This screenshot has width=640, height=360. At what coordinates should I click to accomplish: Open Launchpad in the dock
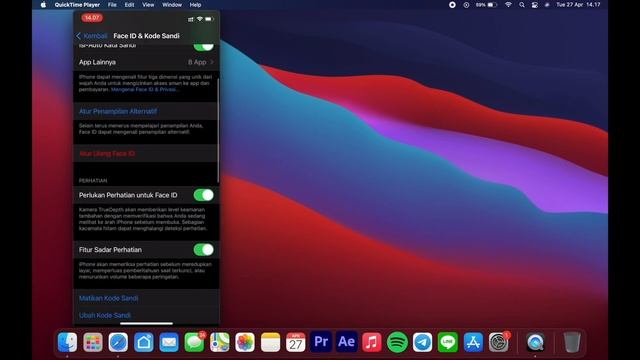click(93, 342)
